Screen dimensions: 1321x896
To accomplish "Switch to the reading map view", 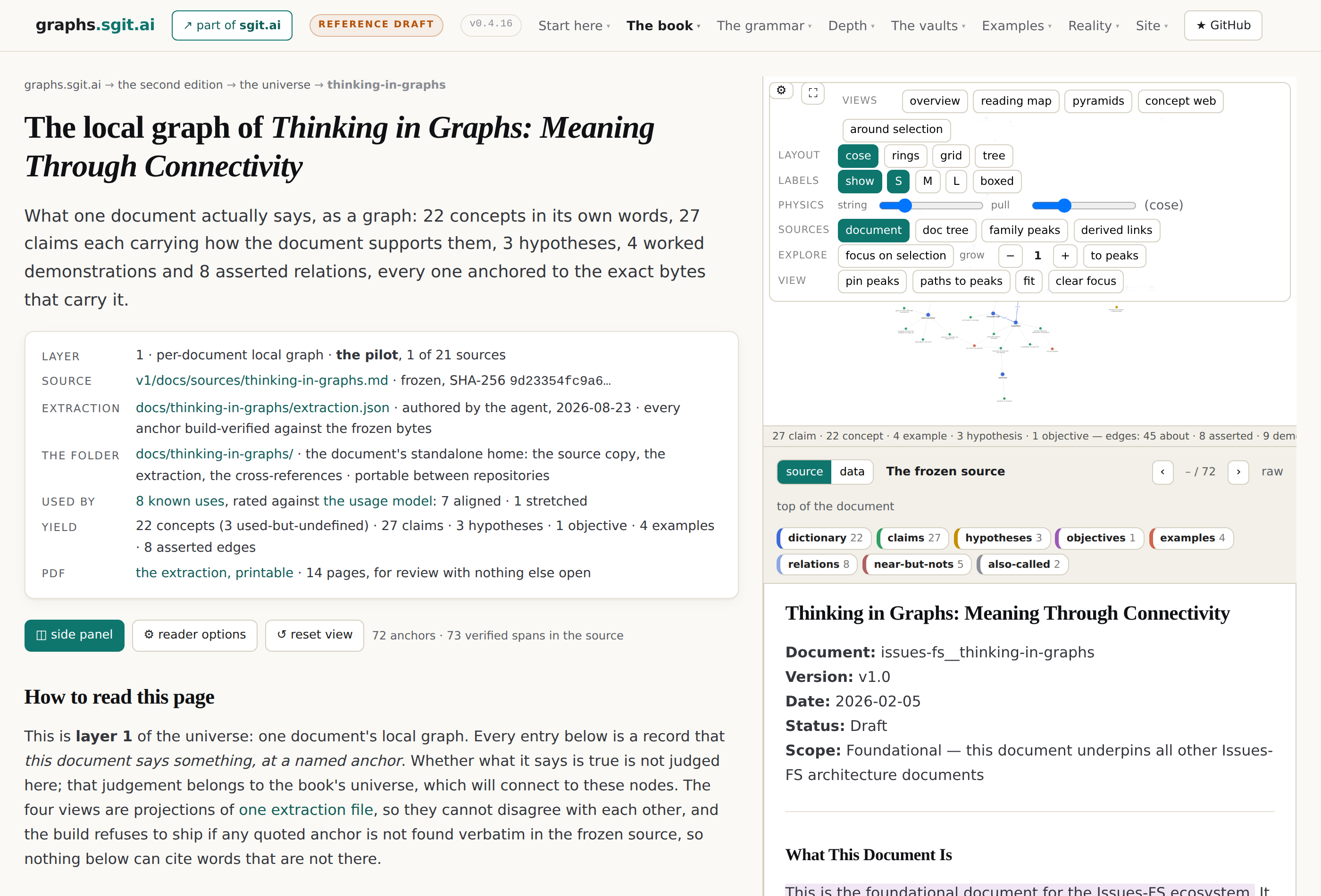I will [1016, 101].
